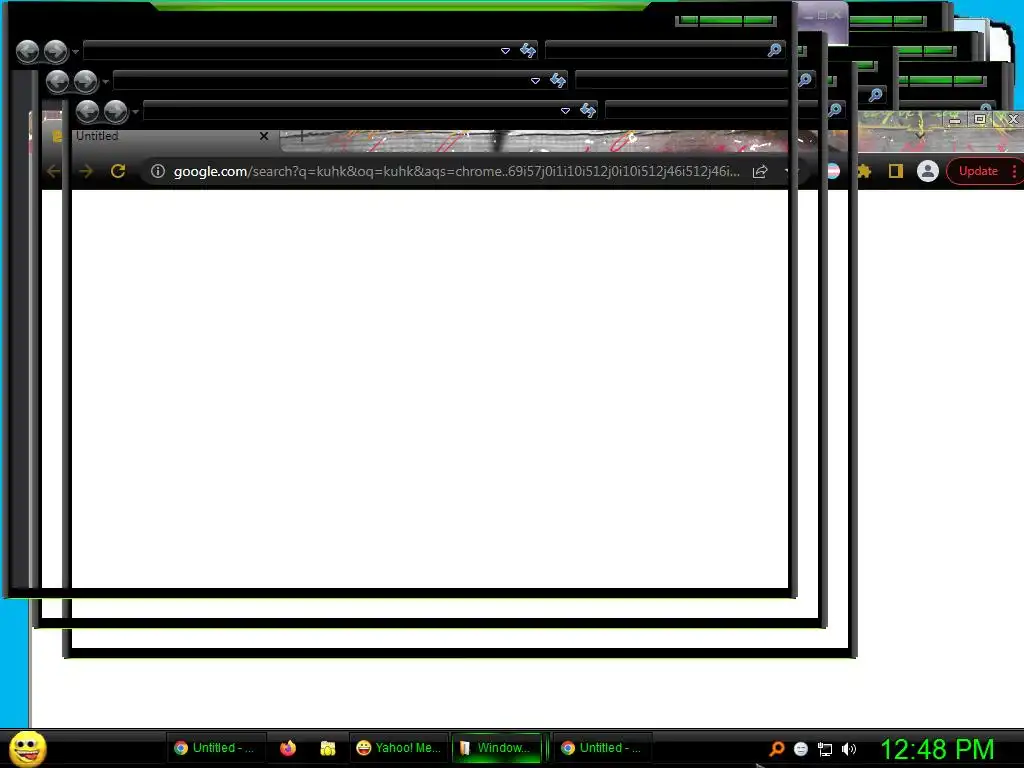Screen dimensions: 1024x768
Task: Click Chrome's forward arrow
Action: (x=86, y=171)
